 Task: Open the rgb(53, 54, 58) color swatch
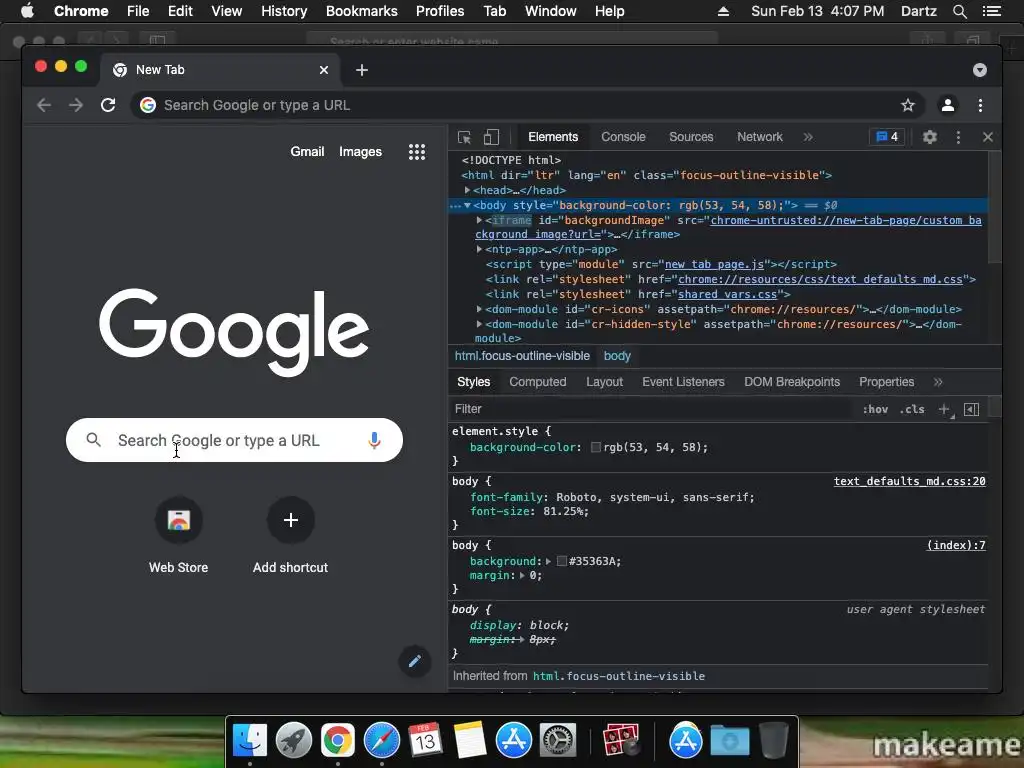point(596,447)
